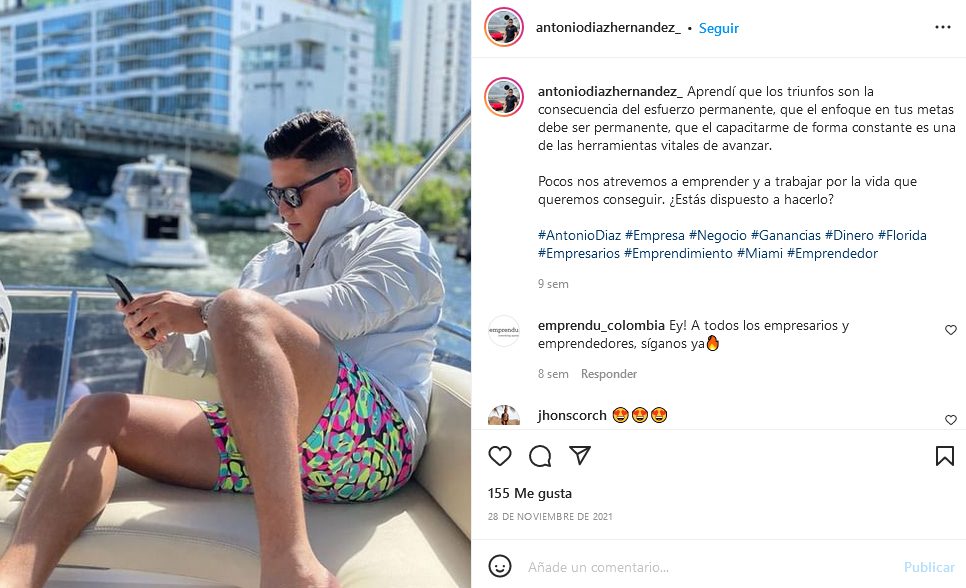
Task: Like emprendu_colombia's comment
Action: pos(951,330)
